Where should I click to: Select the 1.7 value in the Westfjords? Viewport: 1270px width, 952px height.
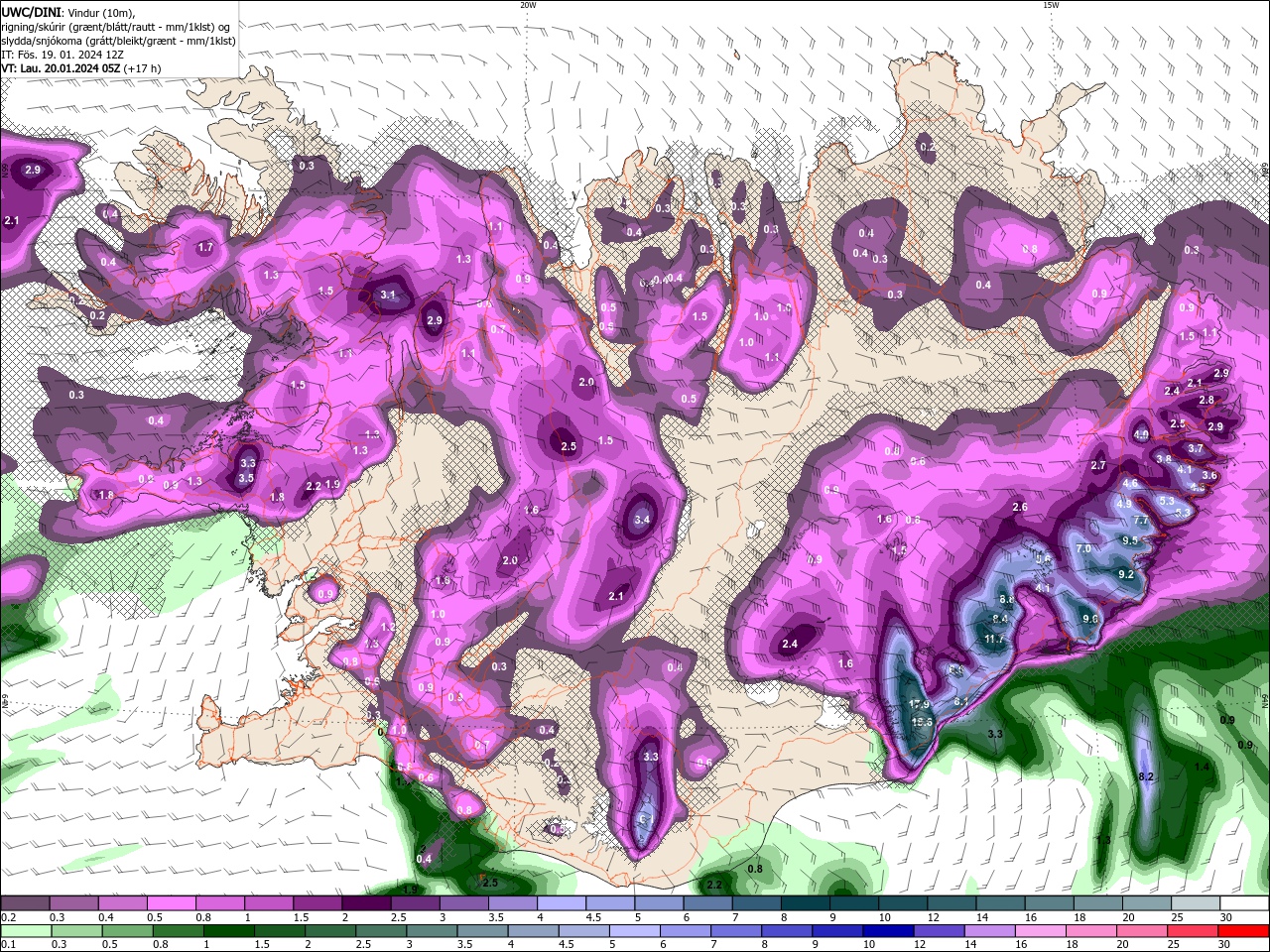coord(205,247)
